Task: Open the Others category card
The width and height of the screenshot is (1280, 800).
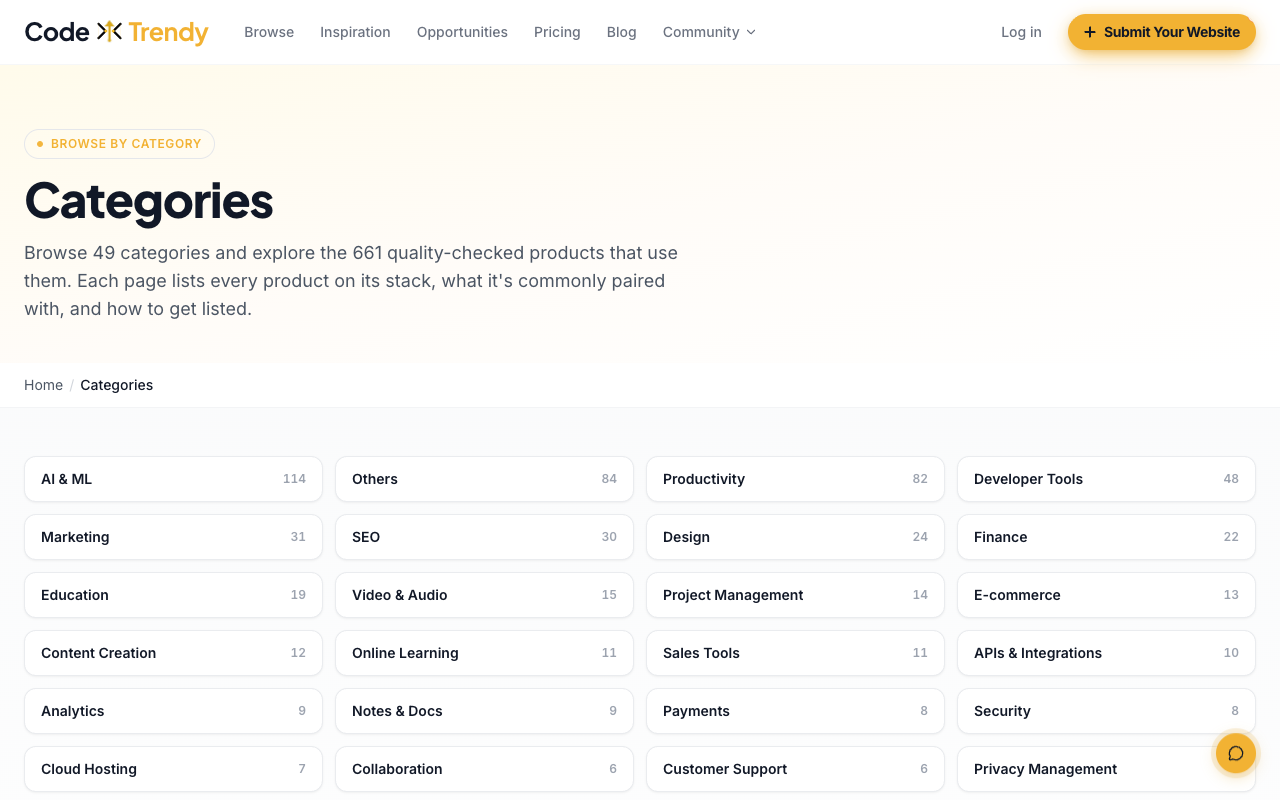Action: coord(484,479)
